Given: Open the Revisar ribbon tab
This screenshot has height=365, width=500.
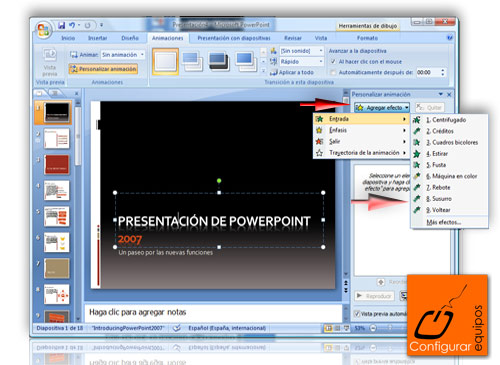Looking at the screenshot, I should [293, 38].
